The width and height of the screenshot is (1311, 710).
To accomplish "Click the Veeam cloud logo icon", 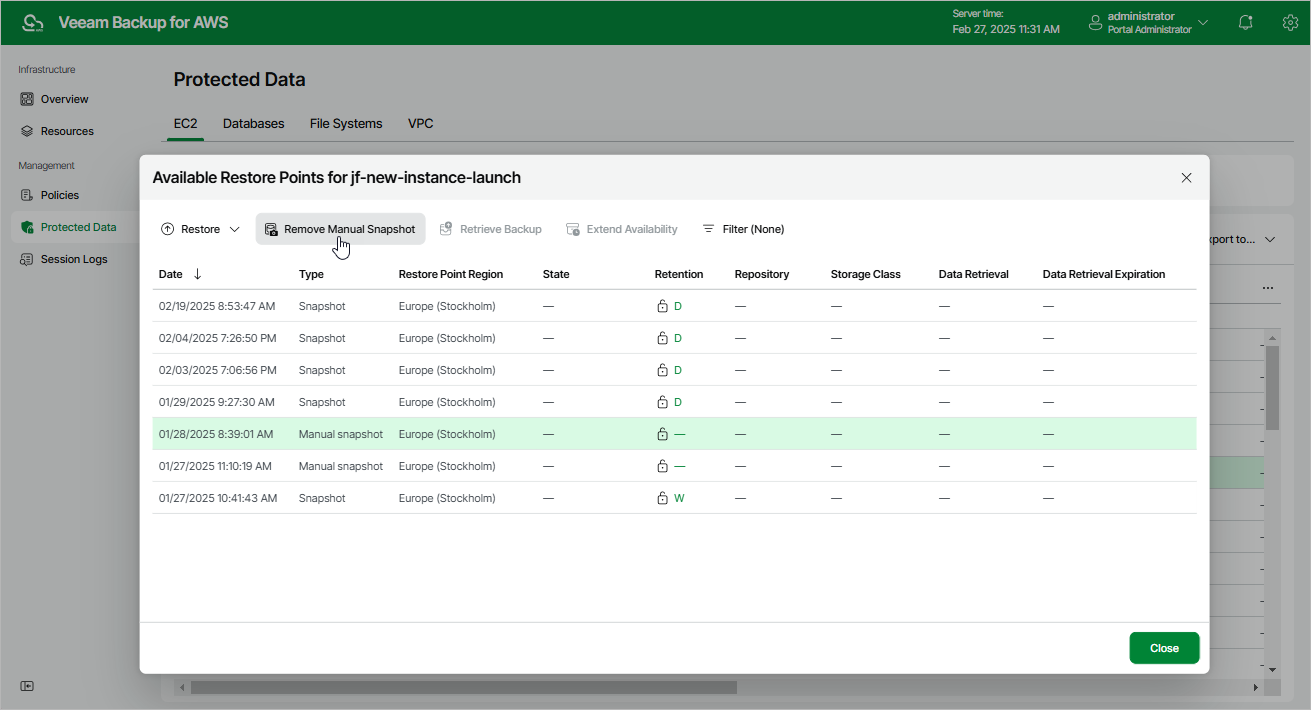I will [x=33, y=22].
